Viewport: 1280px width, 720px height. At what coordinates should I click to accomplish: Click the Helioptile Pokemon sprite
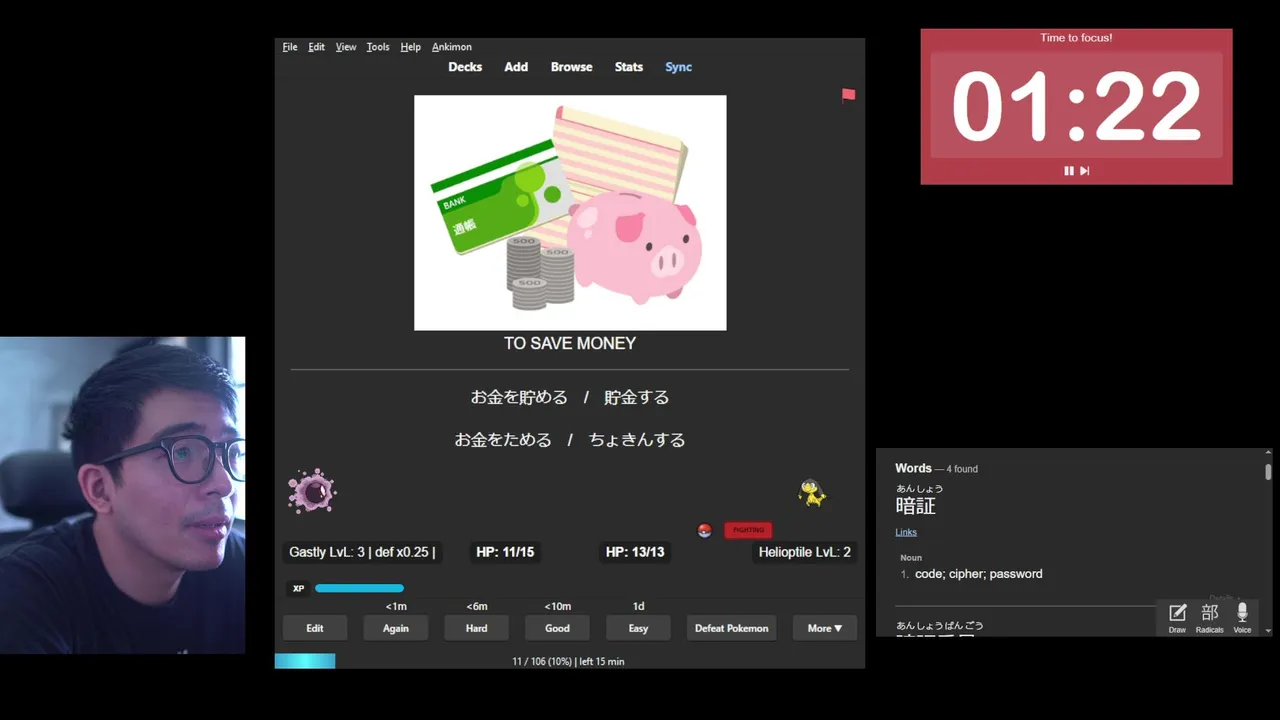pyautogui.click(x=811, y=492)
